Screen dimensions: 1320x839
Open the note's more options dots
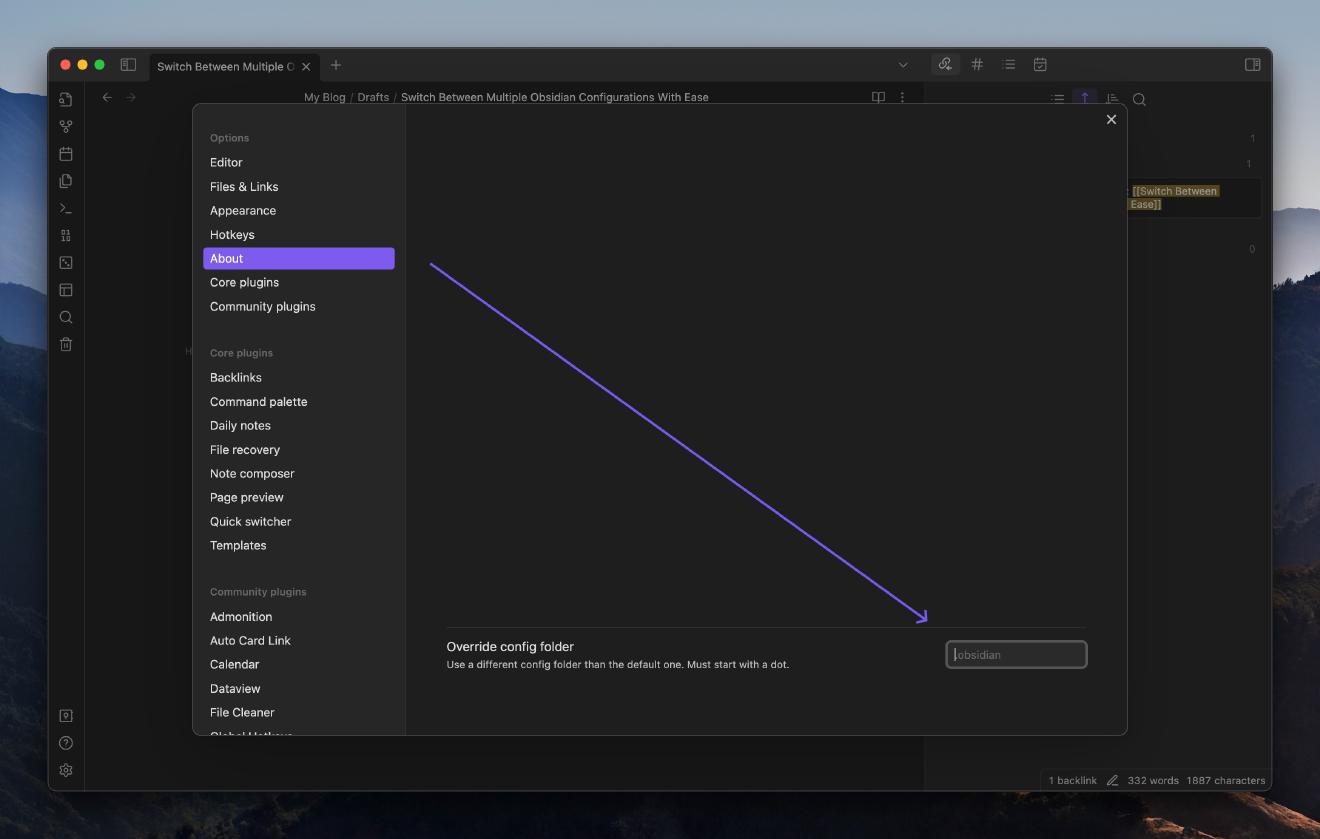pyautogui.click(x=902, y=97)
